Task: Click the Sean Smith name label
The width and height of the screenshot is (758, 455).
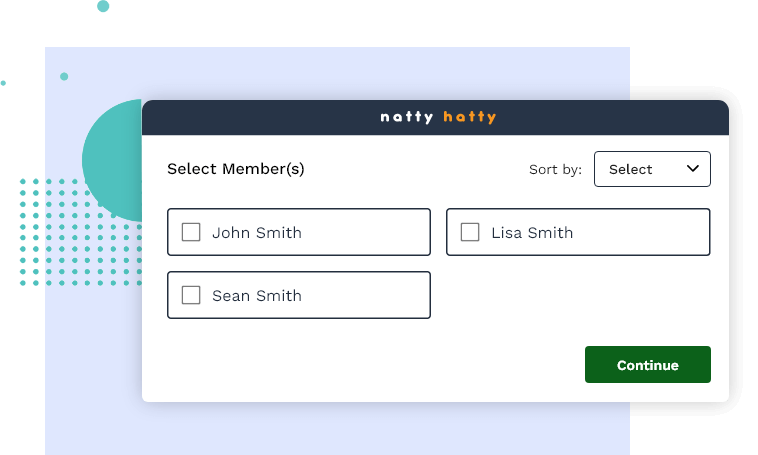Action: tap(257, 296)
